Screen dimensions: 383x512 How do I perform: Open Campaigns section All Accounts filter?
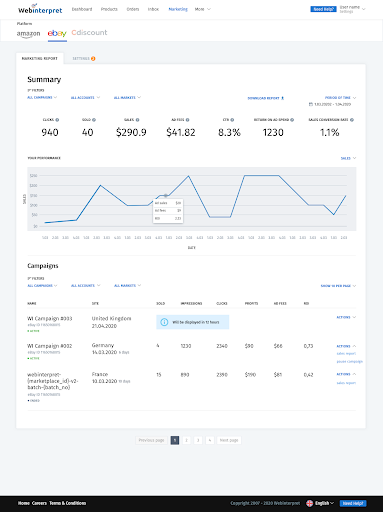click(85, 286)
